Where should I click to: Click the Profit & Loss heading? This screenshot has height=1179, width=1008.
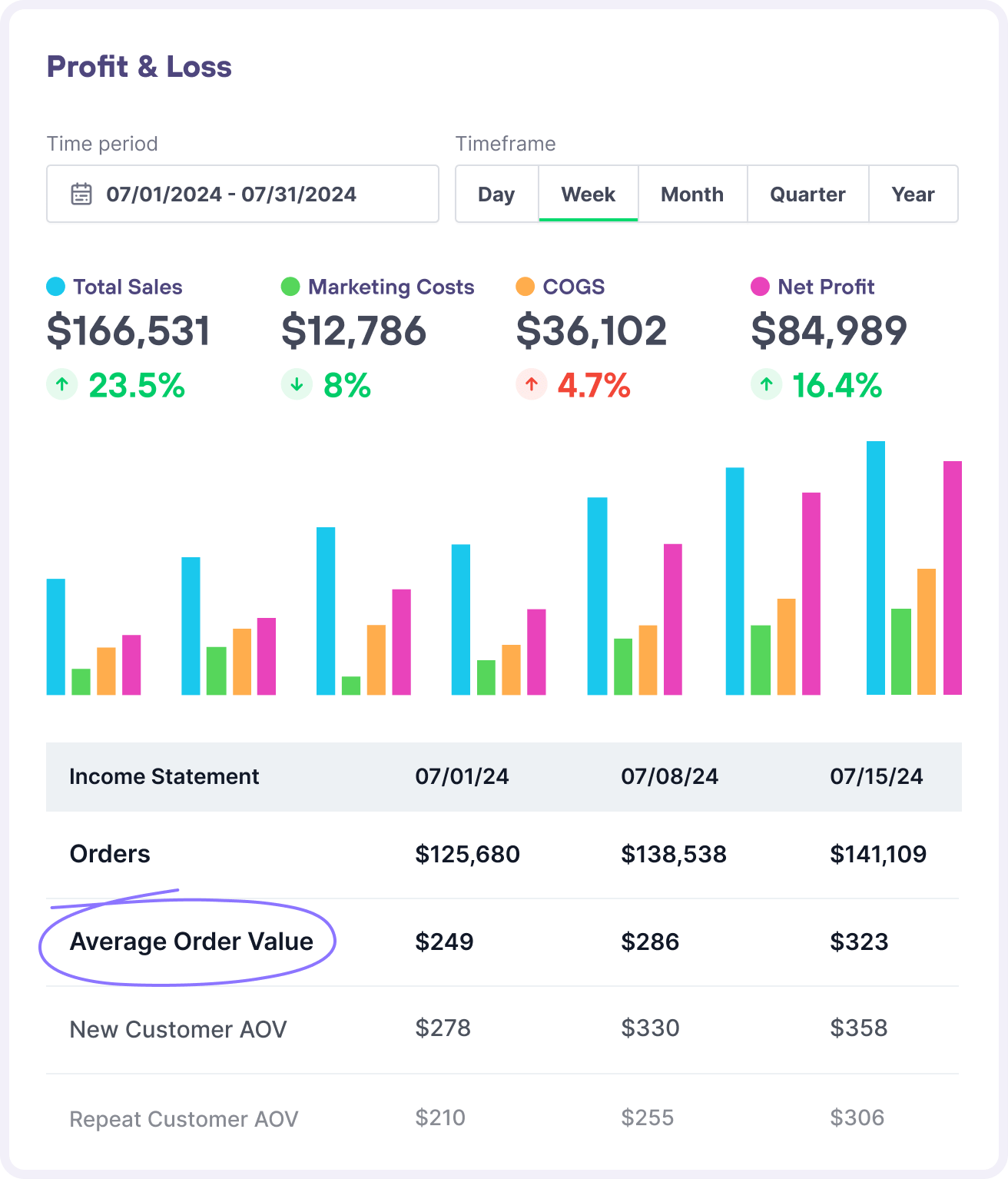click(139, 67)
